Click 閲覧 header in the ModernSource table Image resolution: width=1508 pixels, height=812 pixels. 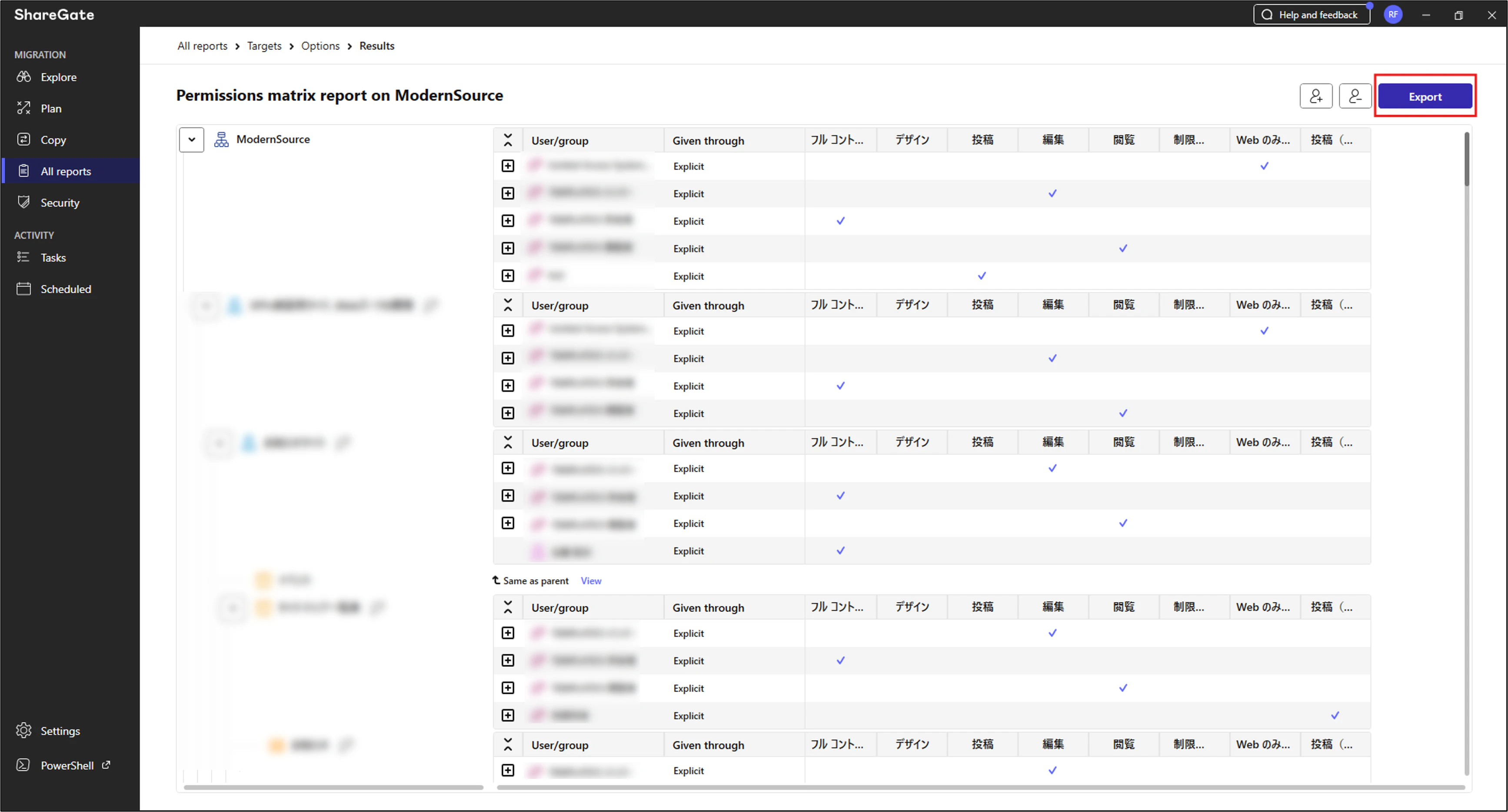1124,140
